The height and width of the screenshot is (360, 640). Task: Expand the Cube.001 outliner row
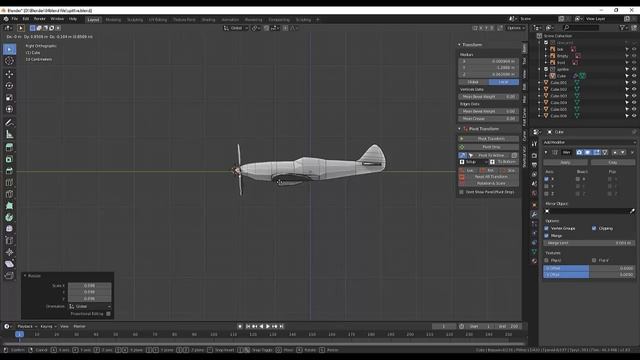point(539,82)
